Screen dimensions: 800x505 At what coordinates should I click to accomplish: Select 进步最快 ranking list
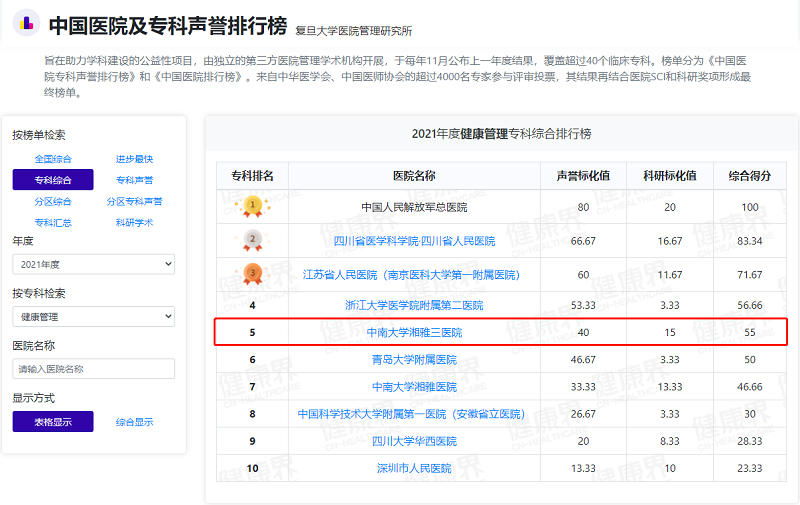click(x=134, y=159)
